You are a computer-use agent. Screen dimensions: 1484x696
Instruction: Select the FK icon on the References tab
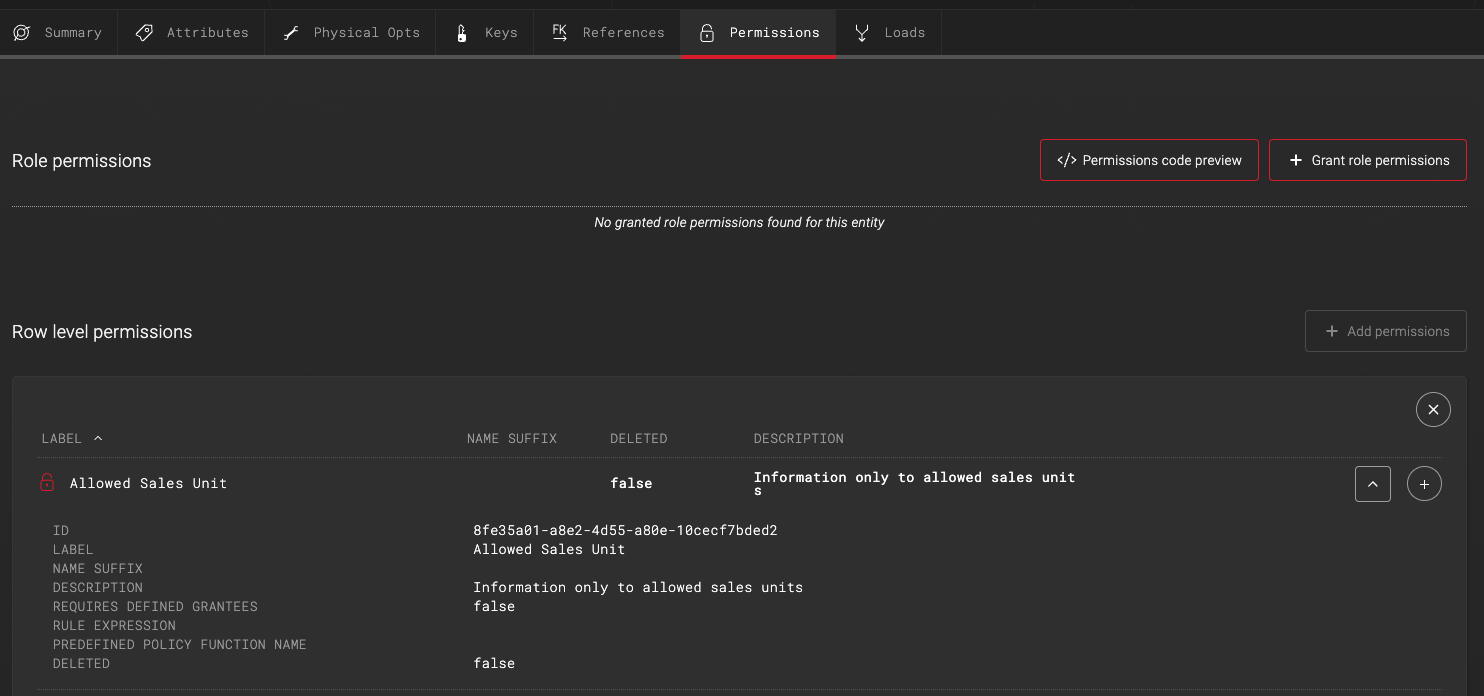point(560,32)
